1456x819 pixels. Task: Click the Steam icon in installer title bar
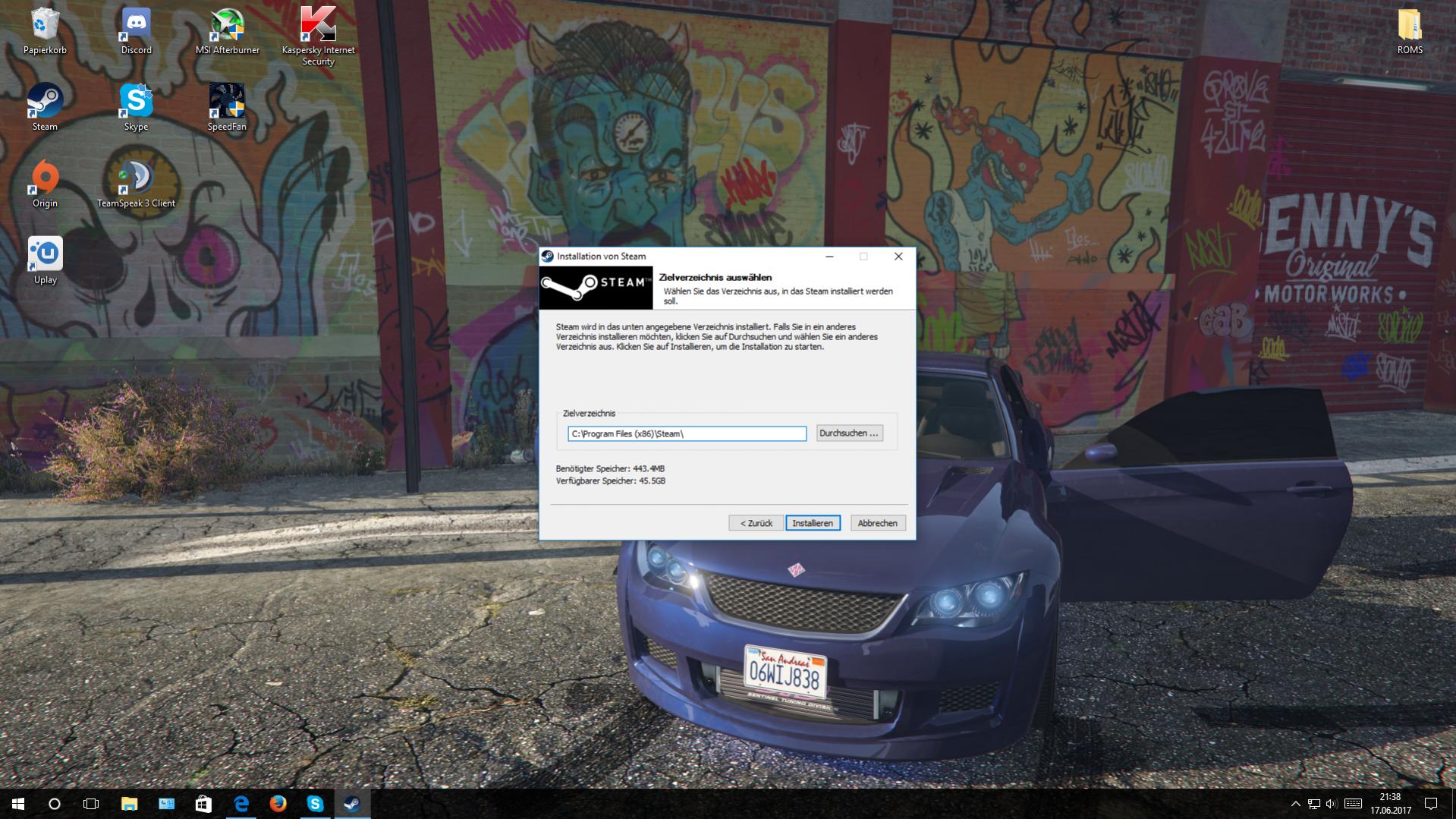[548, 257]
